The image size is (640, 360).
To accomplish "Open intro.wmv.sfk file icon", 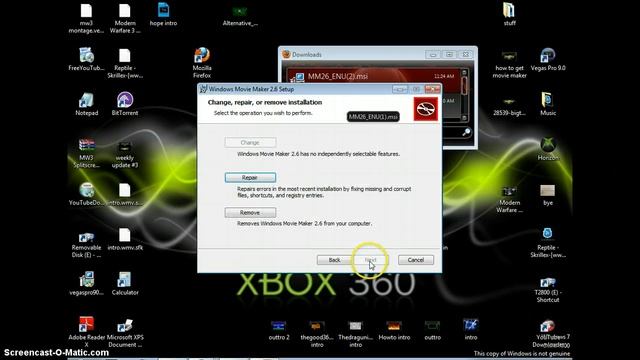I will point(124,235).
